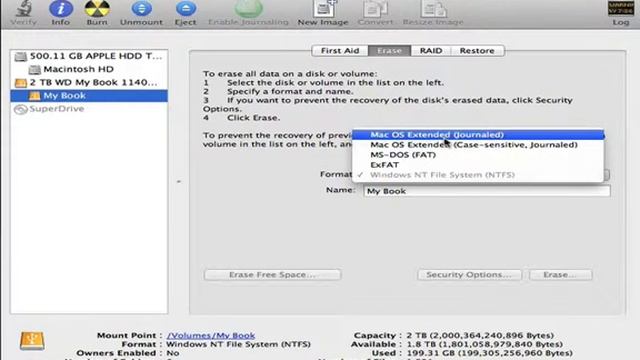The width and height of the screenshot is (640, 360).
Task: Switch to RAID tab
Action: (431, 51)
